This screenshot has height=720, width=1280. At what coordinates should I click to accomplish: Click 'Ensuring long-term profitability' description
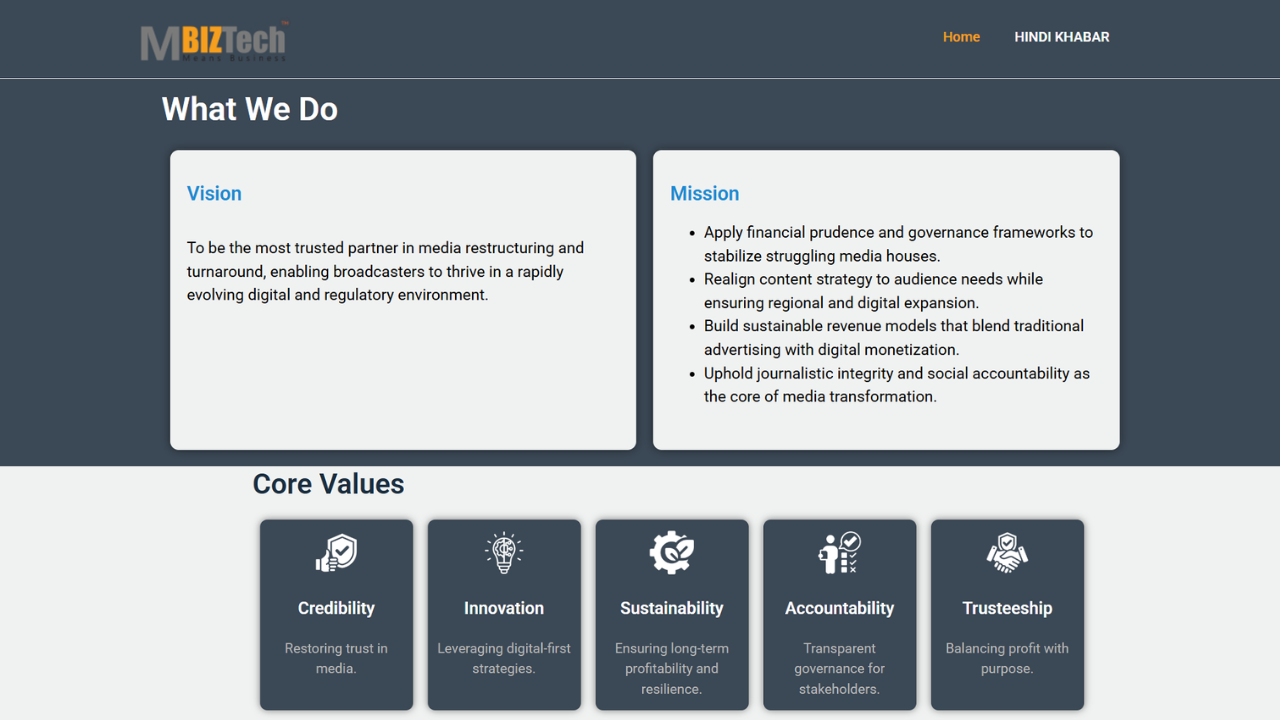click(672, 669)
